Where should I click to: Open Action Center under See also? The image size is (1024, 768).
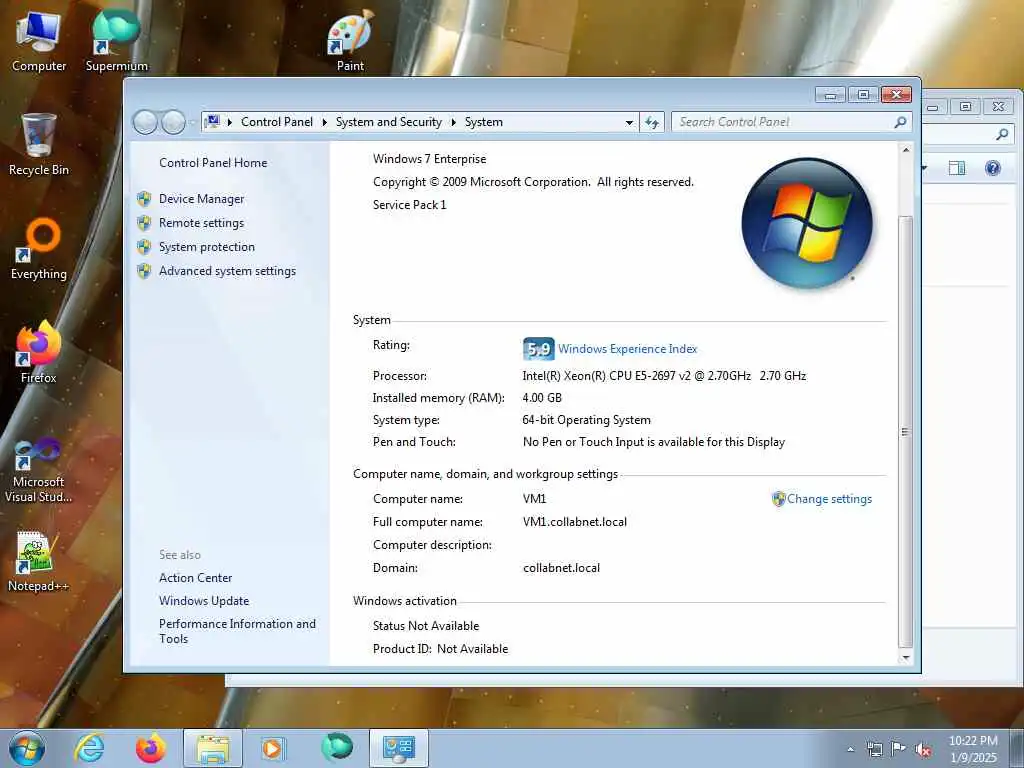(195, 578)
